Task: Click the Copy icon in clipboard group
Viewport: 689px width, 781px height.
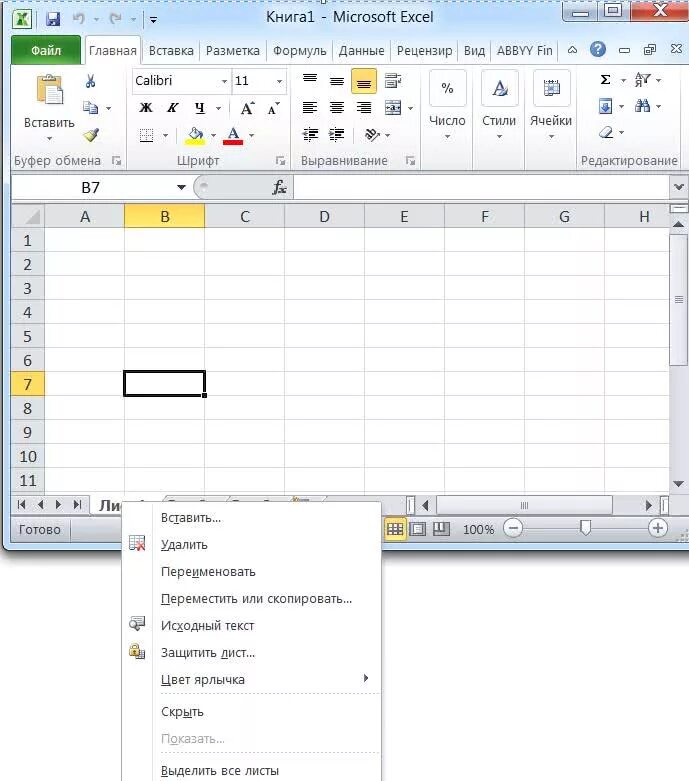Action: point(90,108)
